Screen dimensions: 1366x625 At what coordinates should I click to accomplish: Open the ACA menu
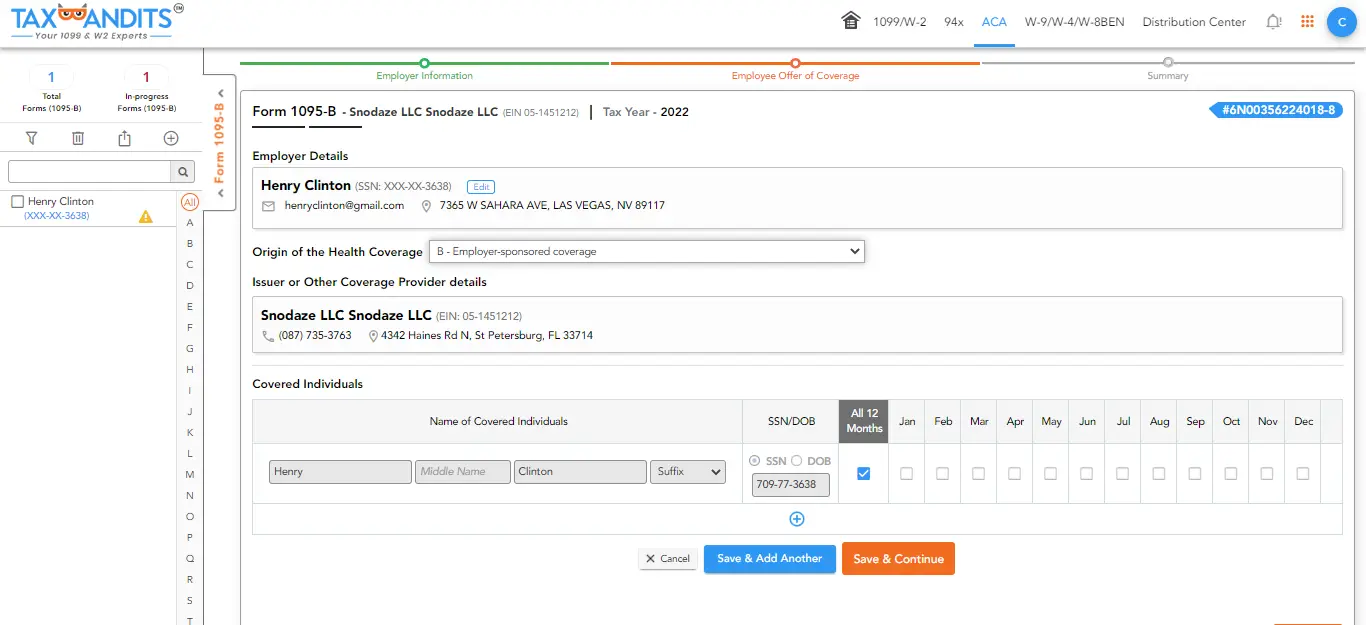[994, 22]
